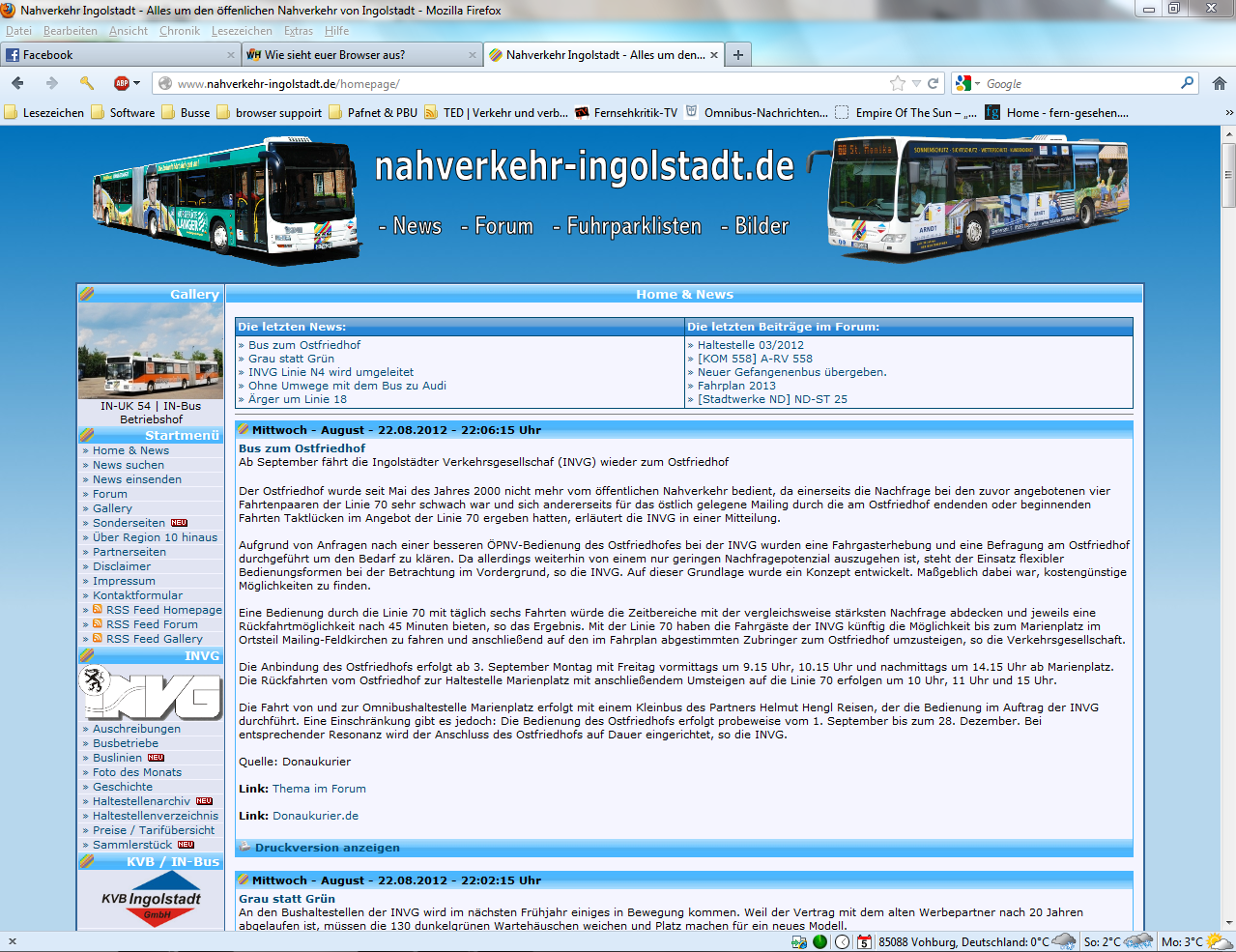Open a new tab with plus button

(x=738, y=55)
